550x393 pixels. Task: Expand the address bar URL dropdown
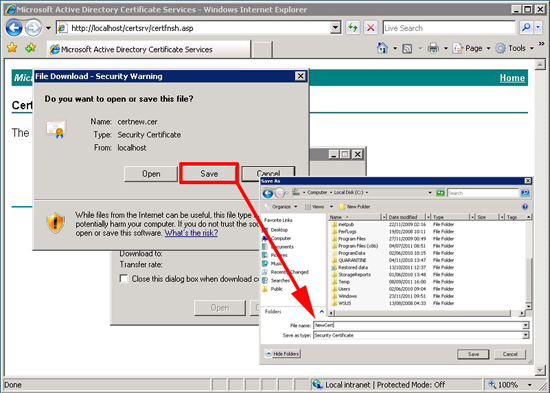point(336,28)
